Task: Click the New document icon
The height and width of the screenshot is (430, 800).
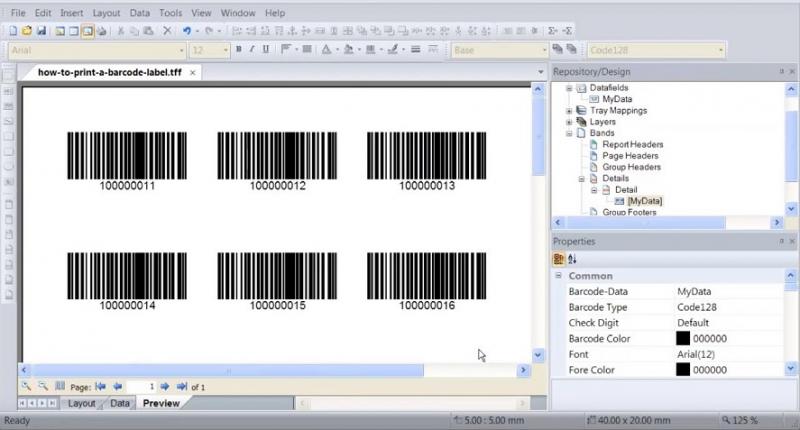Action: 13,31
